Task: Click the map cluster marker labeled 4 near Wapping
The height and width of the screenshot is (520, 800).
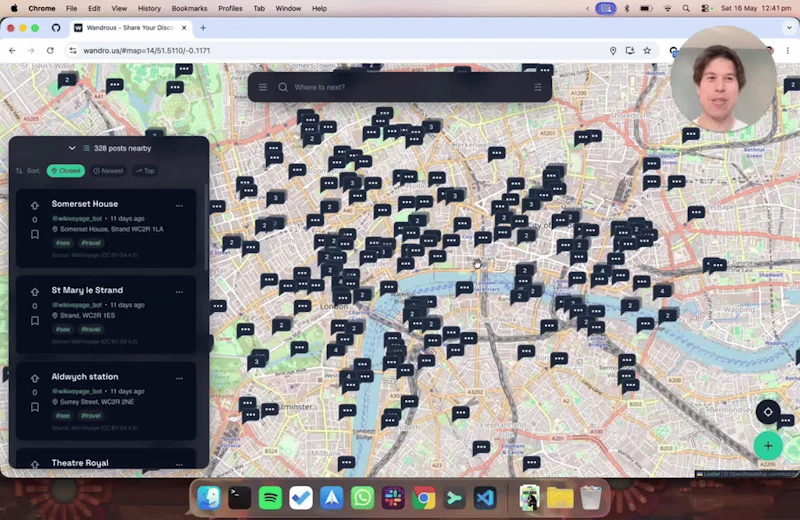Action: tap(662, 291)
